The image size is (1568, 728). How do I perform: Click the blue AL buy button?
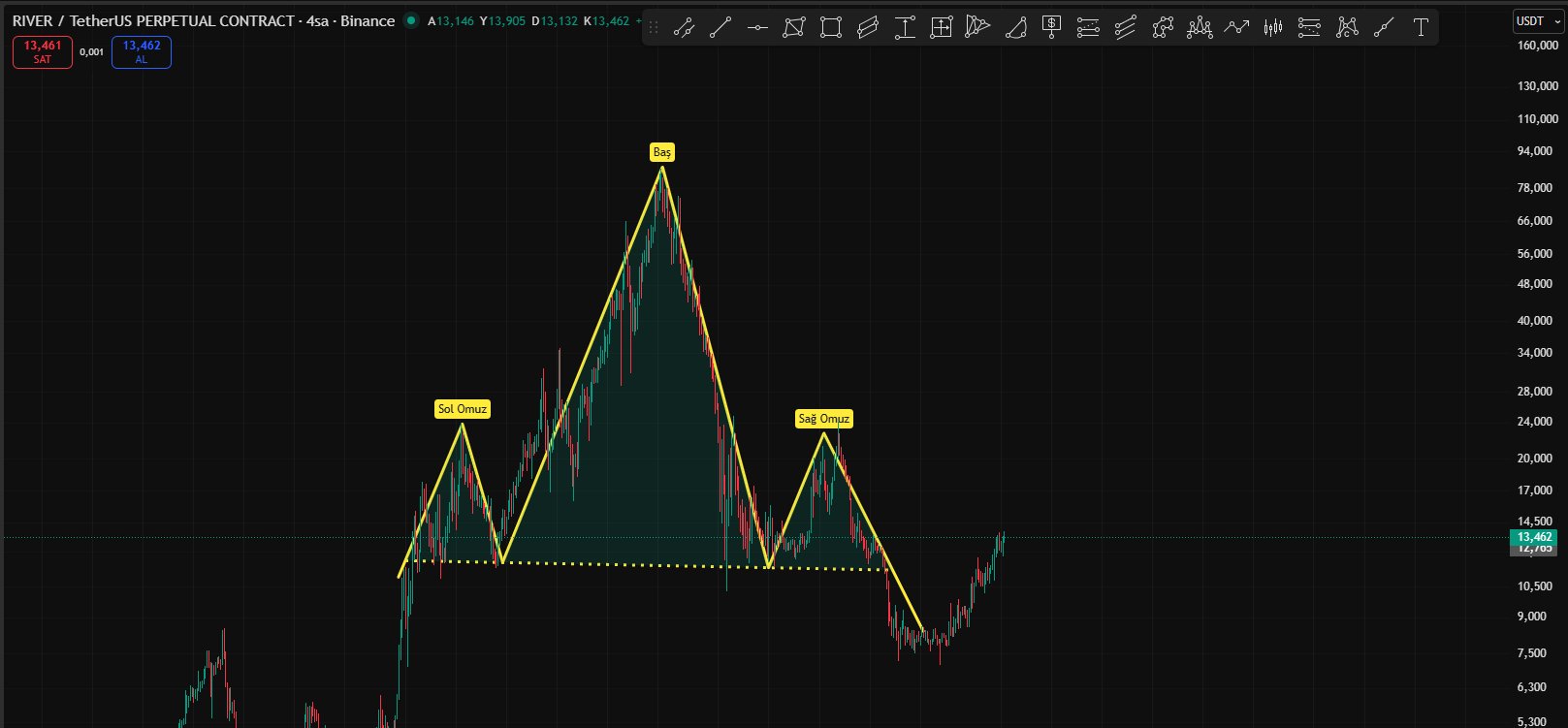pos(142,52)
